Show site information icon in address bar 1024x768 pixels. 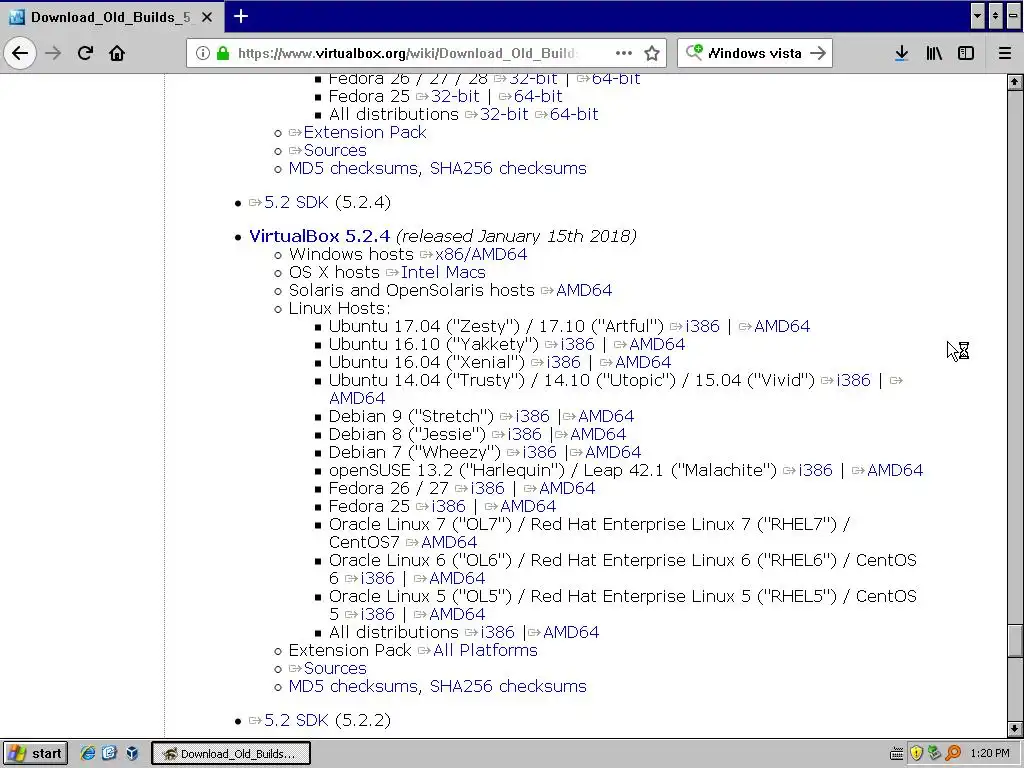tap(203, 53)
